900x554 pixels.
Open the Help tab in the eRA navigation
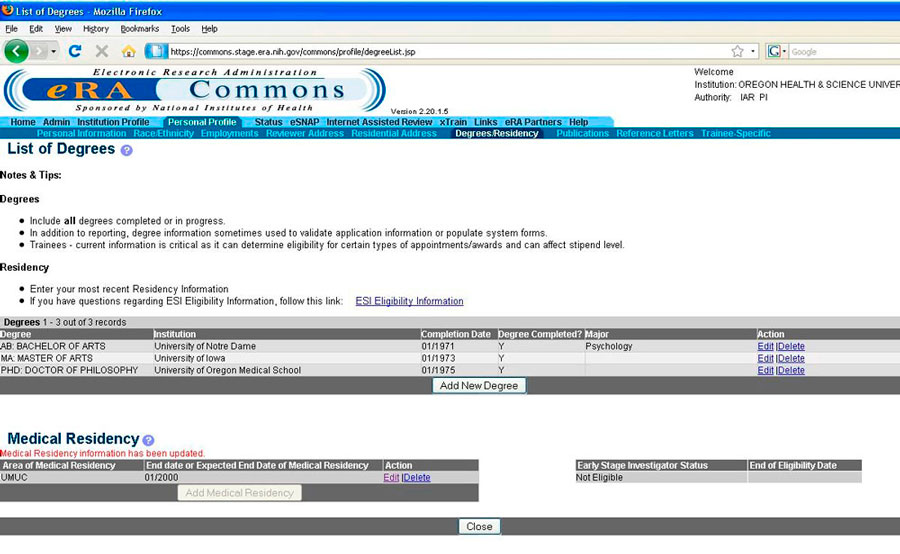coord(579,122)
